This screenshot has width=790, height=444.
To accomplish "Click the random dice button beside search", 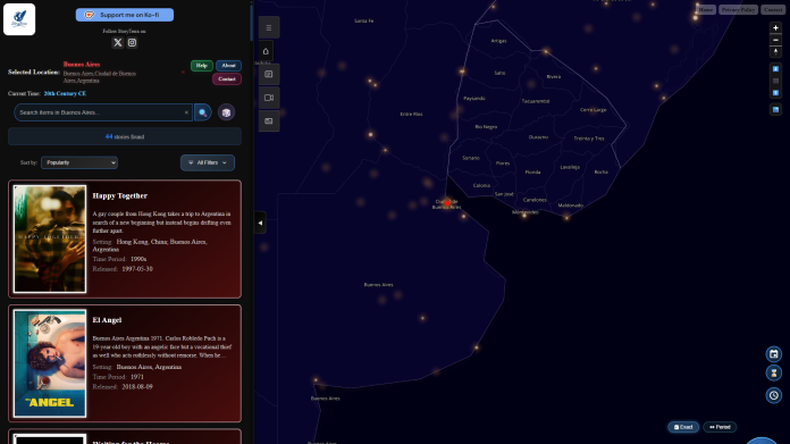I will pos(226,112).
